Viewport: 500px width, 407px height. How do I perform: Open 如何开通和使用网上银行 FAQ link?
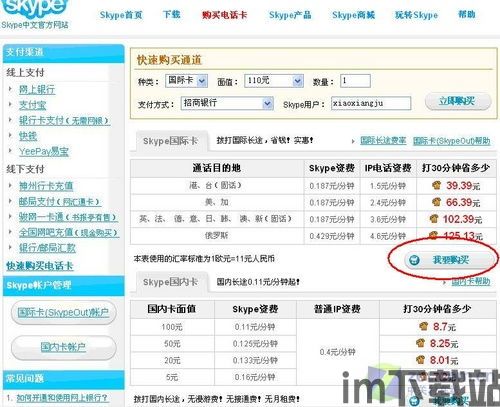click(x=62, y=398)
